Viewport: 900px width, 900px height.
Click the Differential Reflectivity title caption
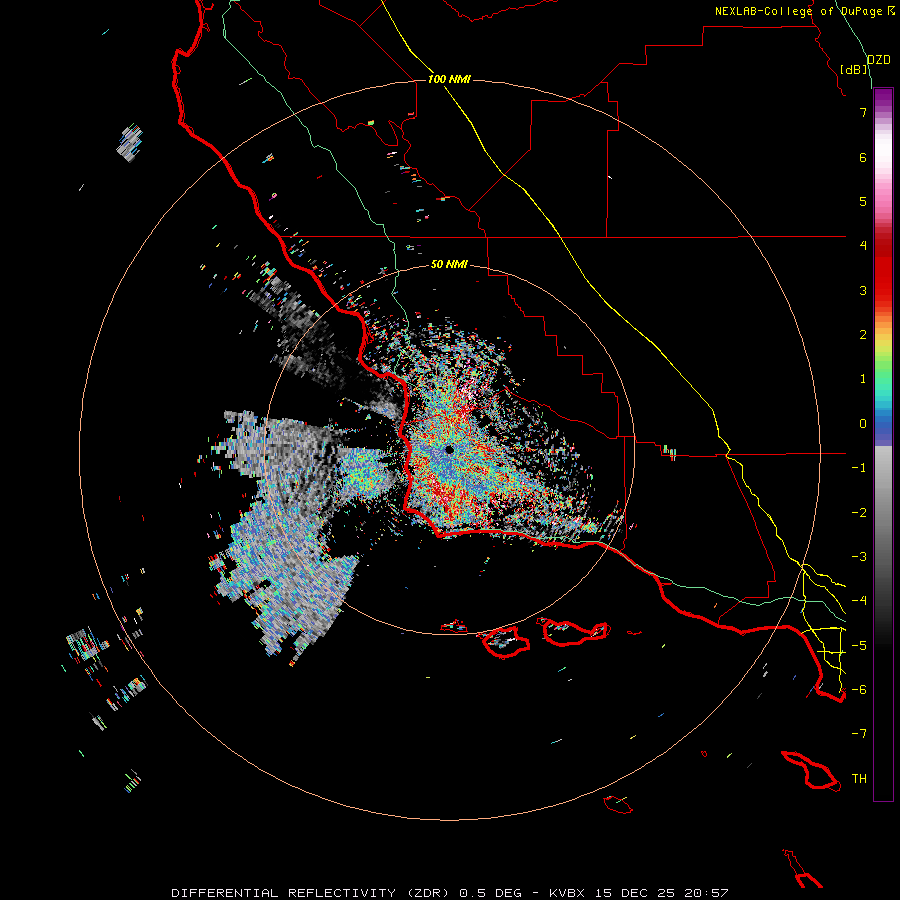(x=450, y=893)
